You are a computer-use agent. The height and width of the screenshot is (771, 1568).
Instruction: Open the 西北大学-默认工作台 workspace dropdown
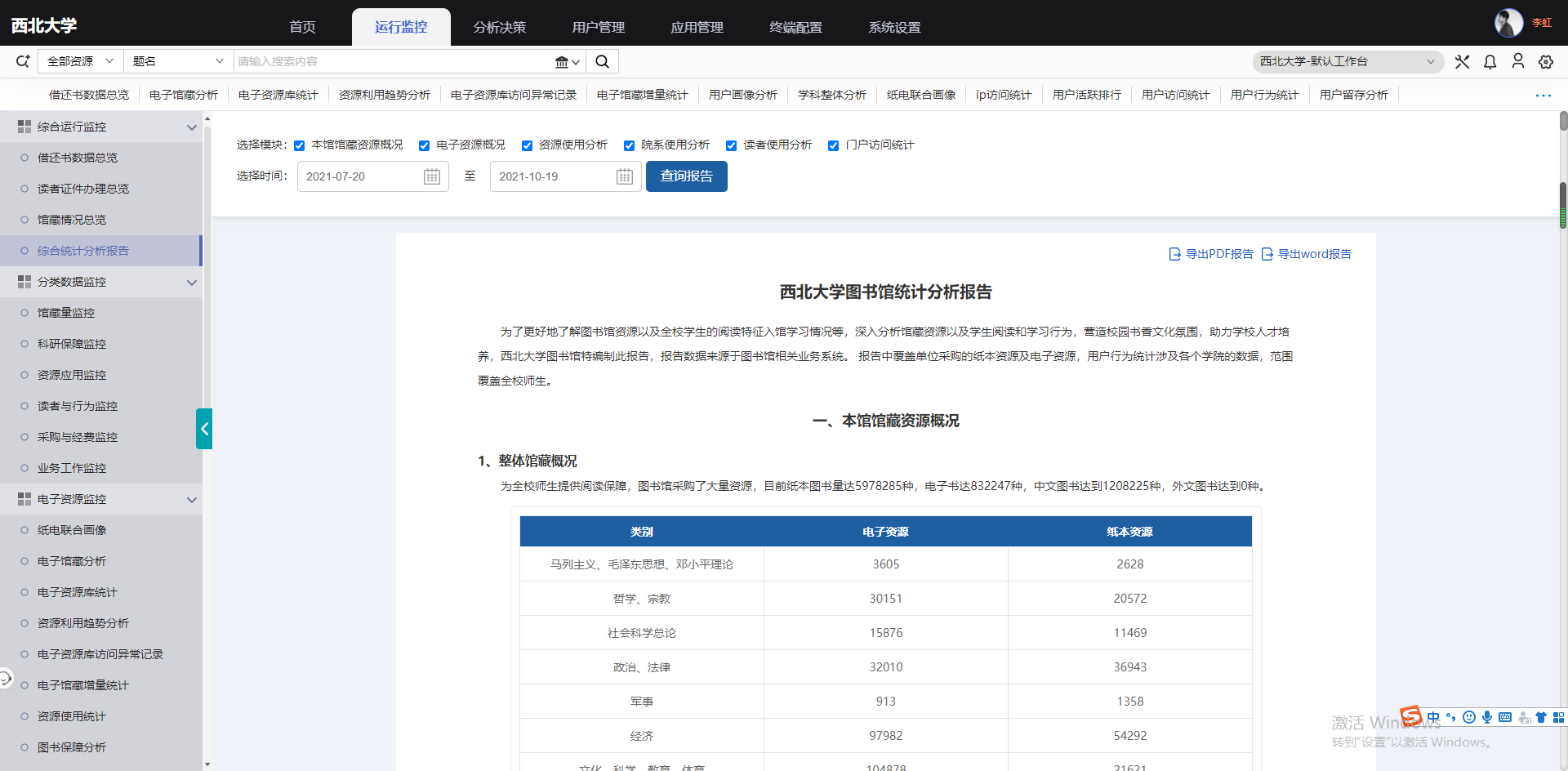pyautogui.click(x=1347, y=61)
